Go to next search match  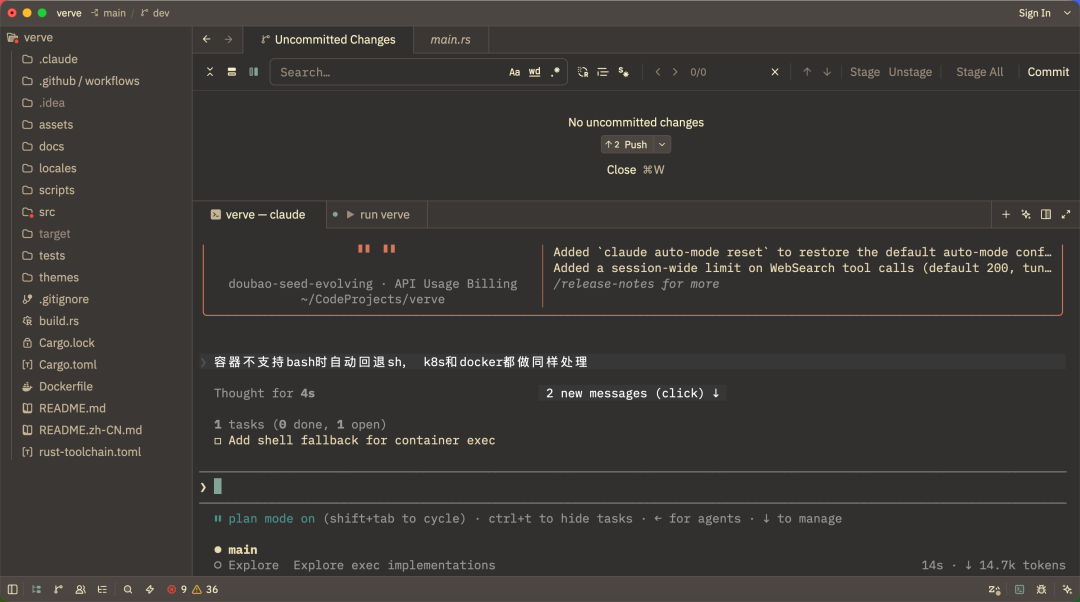(x=675, y=72)
